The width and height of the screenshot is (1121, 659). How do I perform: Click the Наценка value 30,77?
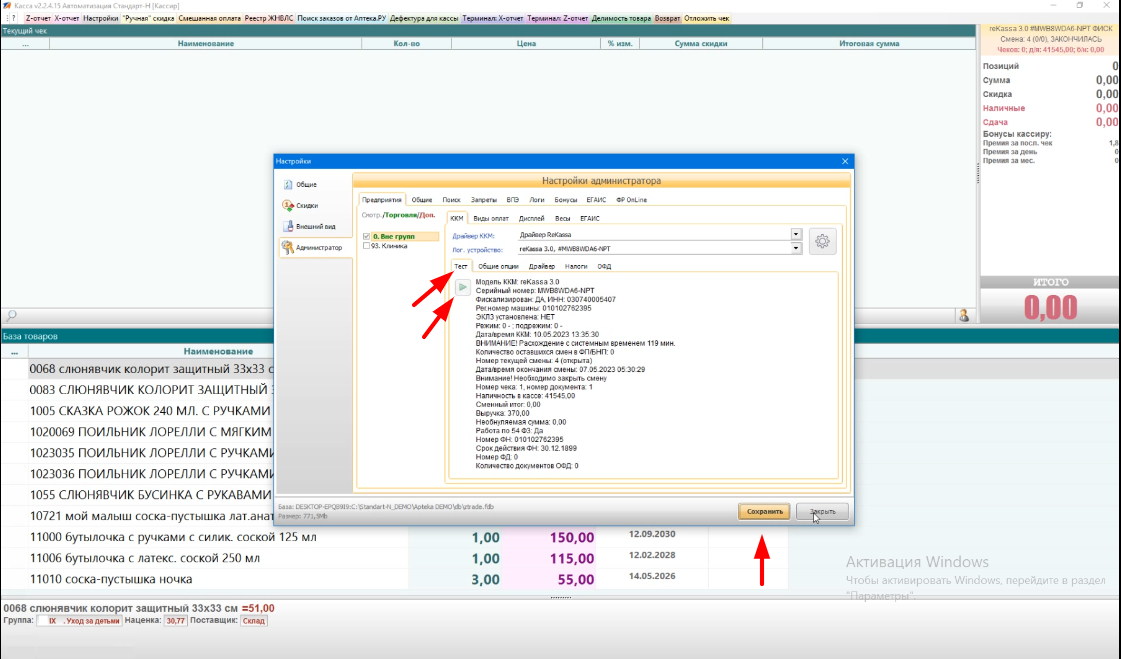point(175,621)
